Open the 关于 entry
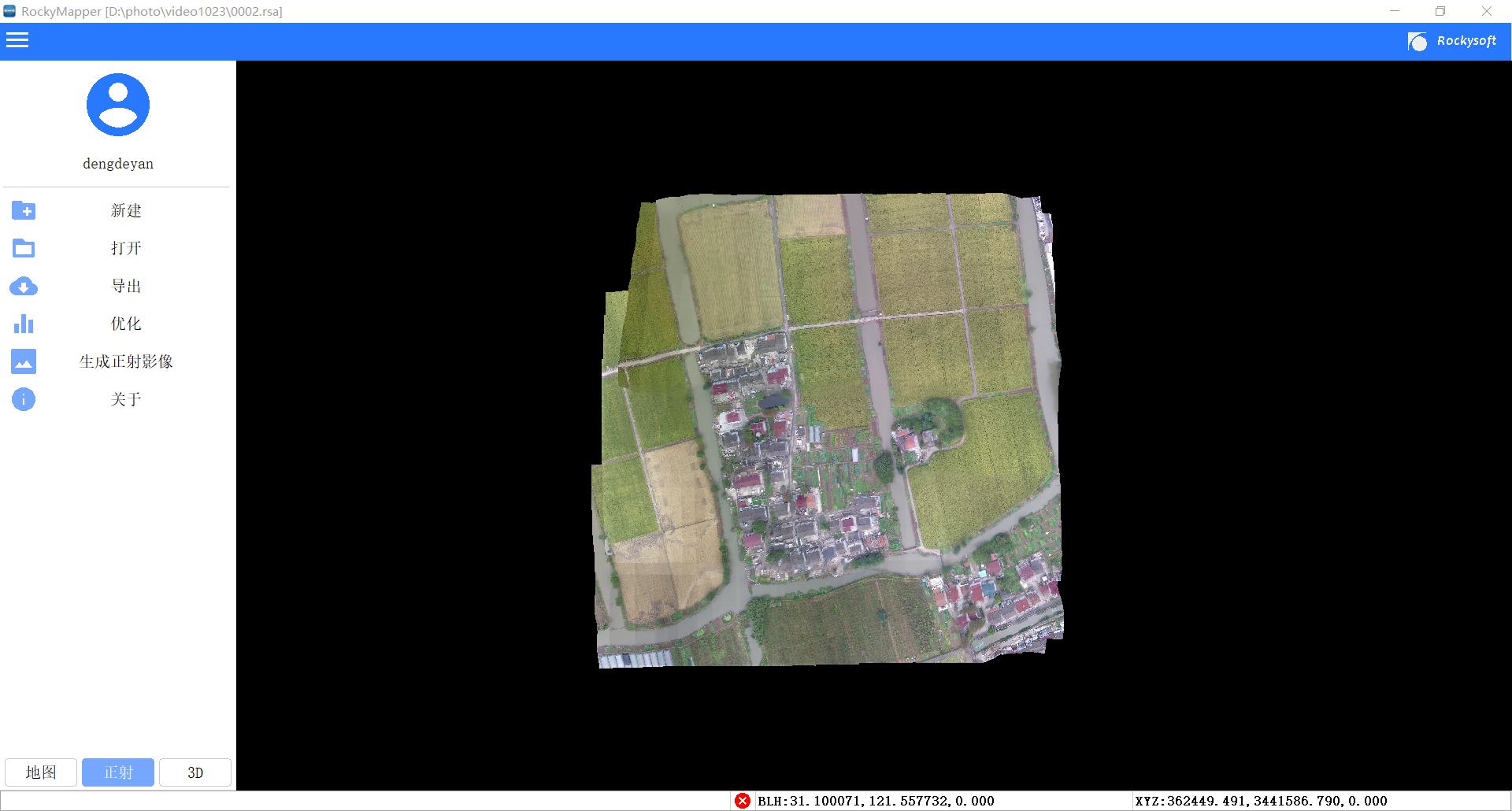1512x811 pixels. click(126, 399)
